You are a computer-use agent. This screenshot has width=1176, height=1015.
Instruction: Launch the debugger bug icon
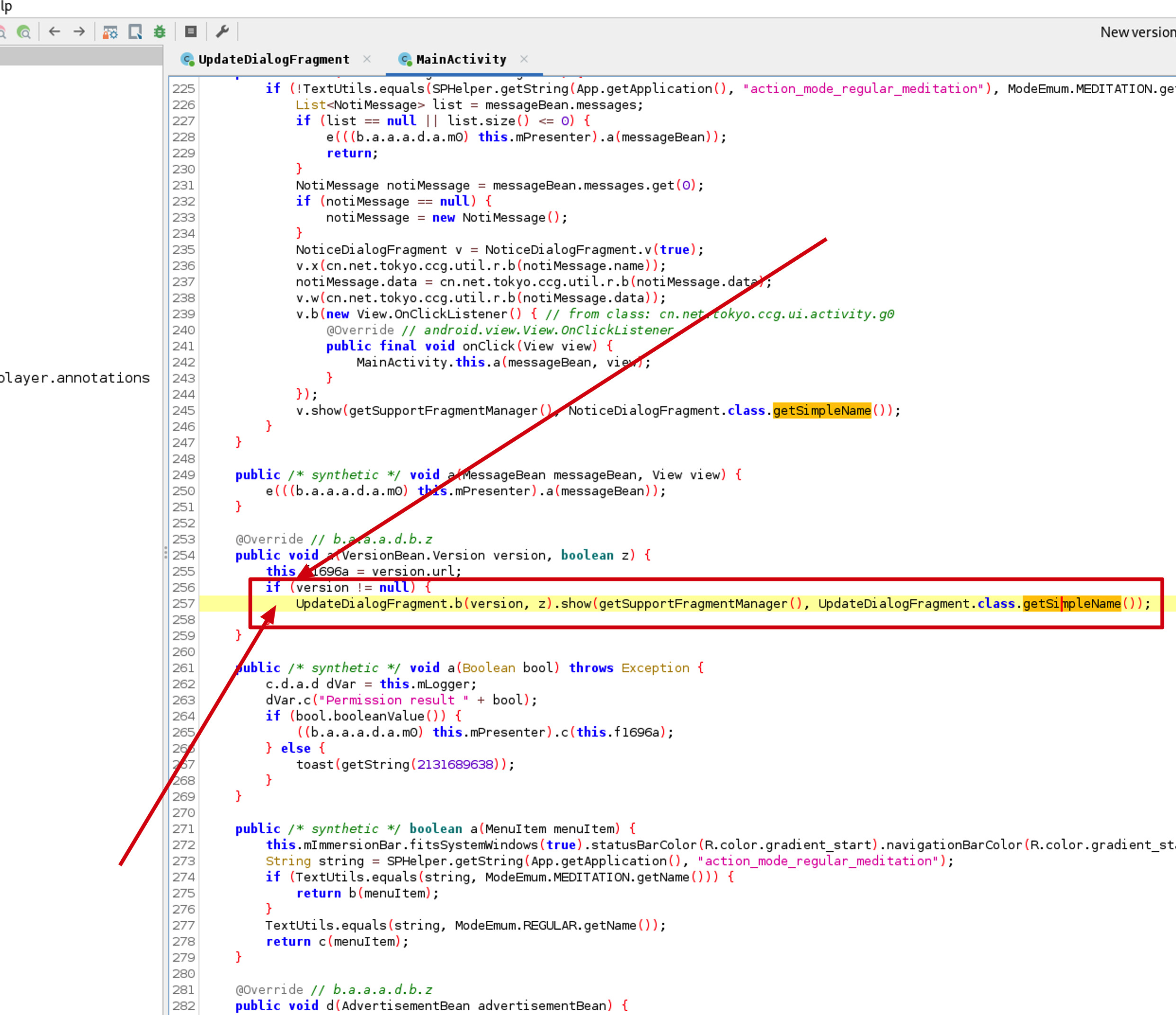160,32
